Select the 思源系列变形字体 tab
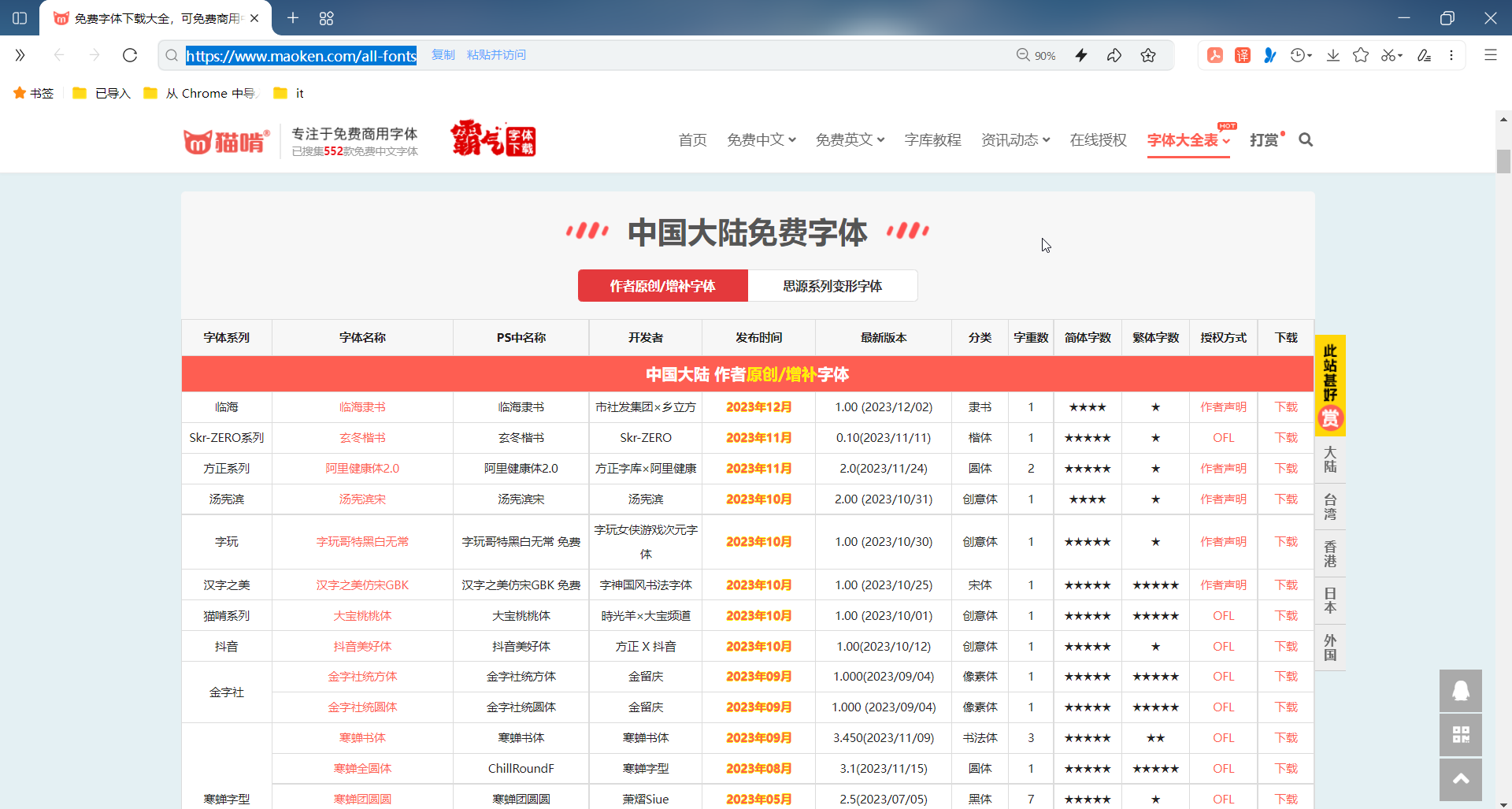Image resolution: width=1512 pixels, height=809 pixels. coord(832,286)
